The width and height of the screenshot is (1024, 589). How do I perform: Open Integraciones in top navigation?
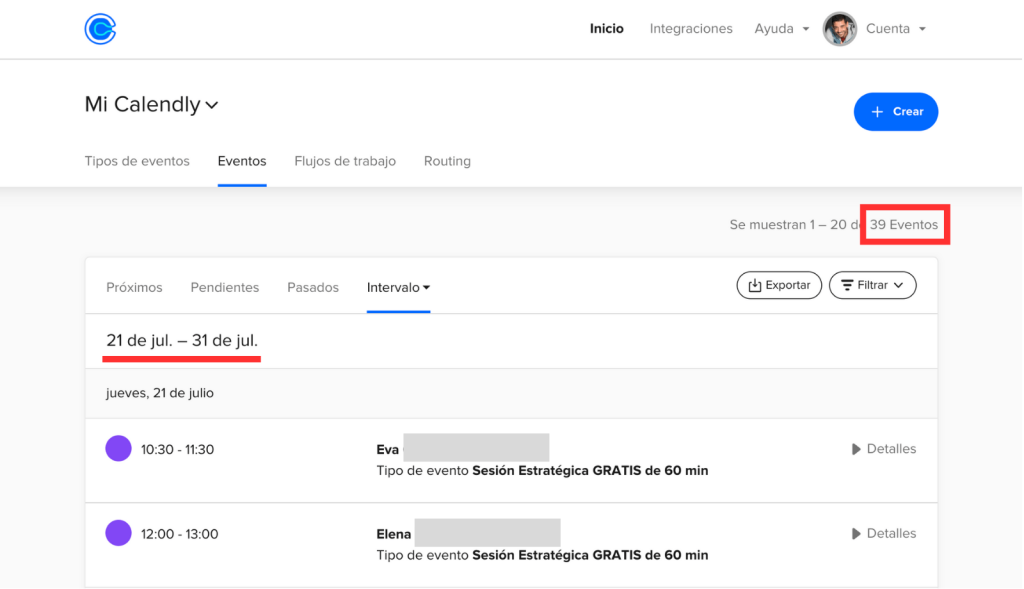(691, 29)
